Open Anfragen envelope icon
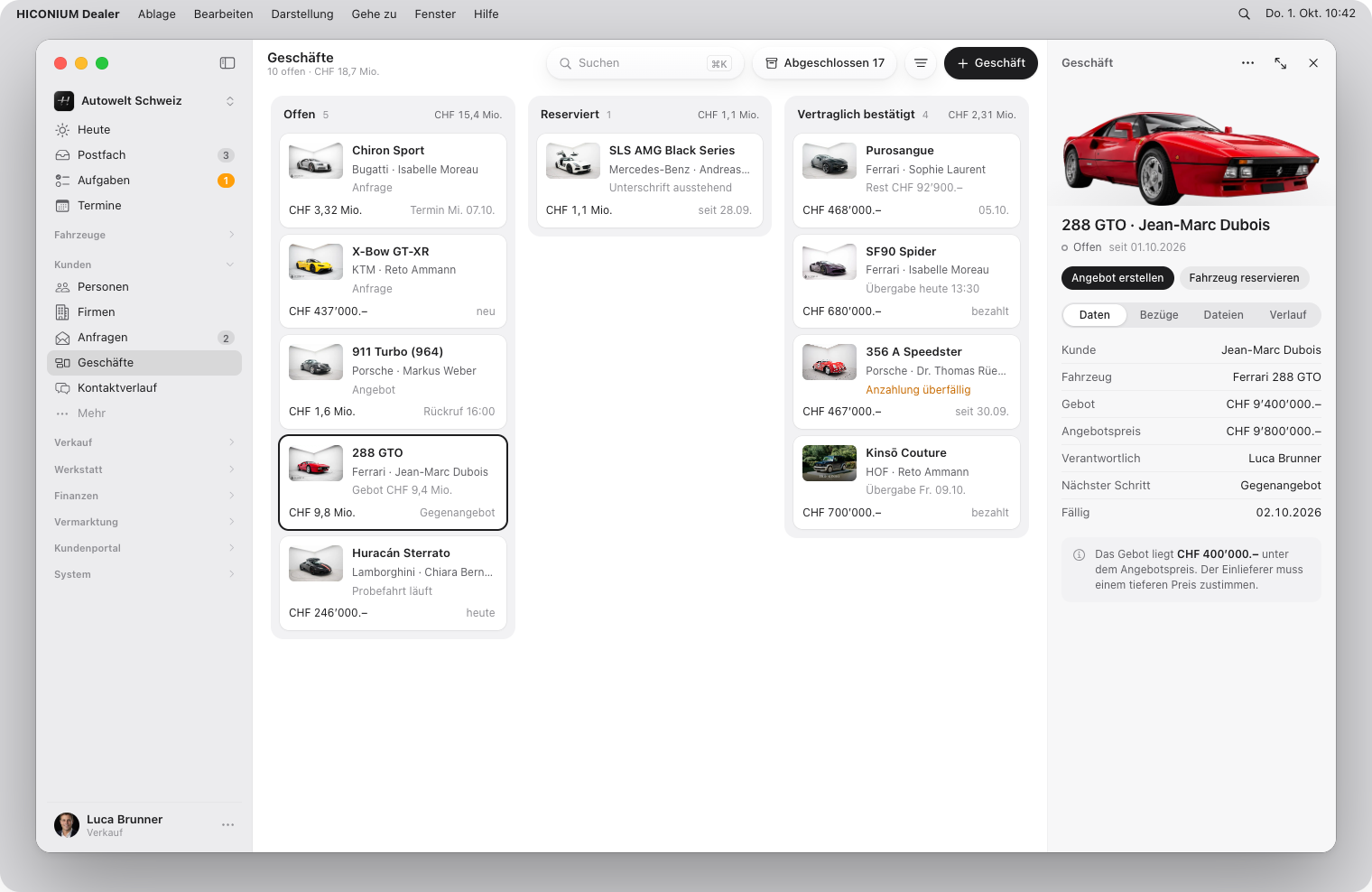1372x892 pixels. click(62, 338)
